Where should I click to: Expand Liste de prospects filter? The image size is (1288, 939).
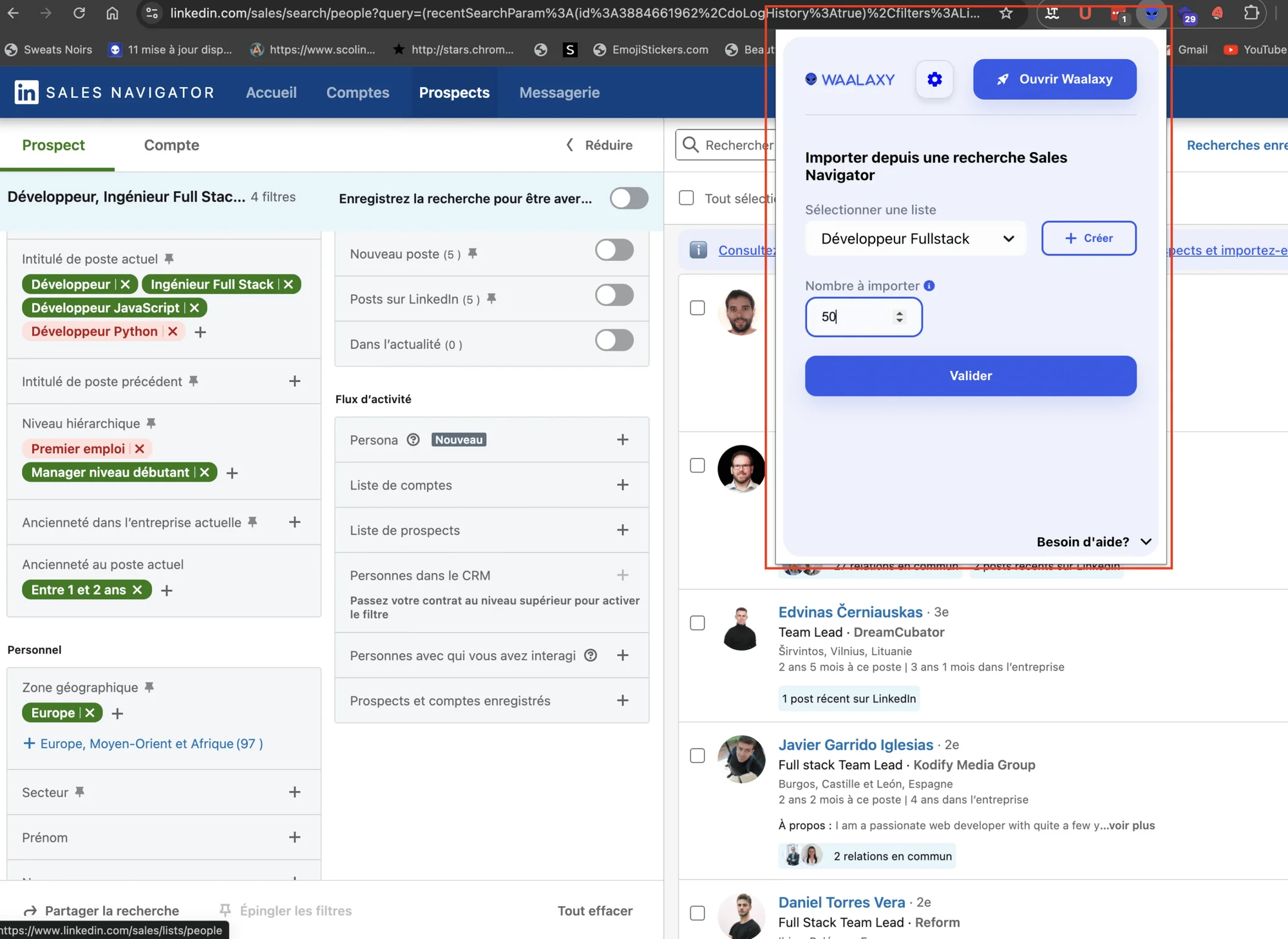(623, 530)
